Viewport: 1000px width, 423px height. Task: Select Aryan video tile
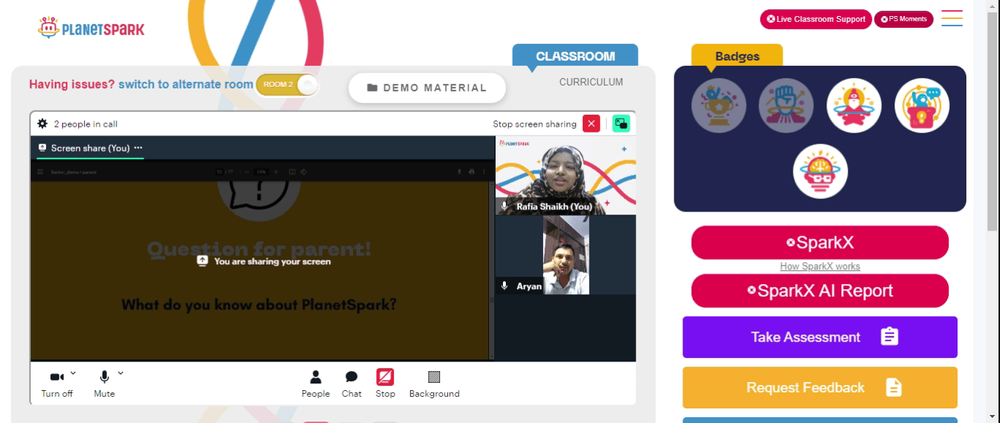[x=566, y=255]
